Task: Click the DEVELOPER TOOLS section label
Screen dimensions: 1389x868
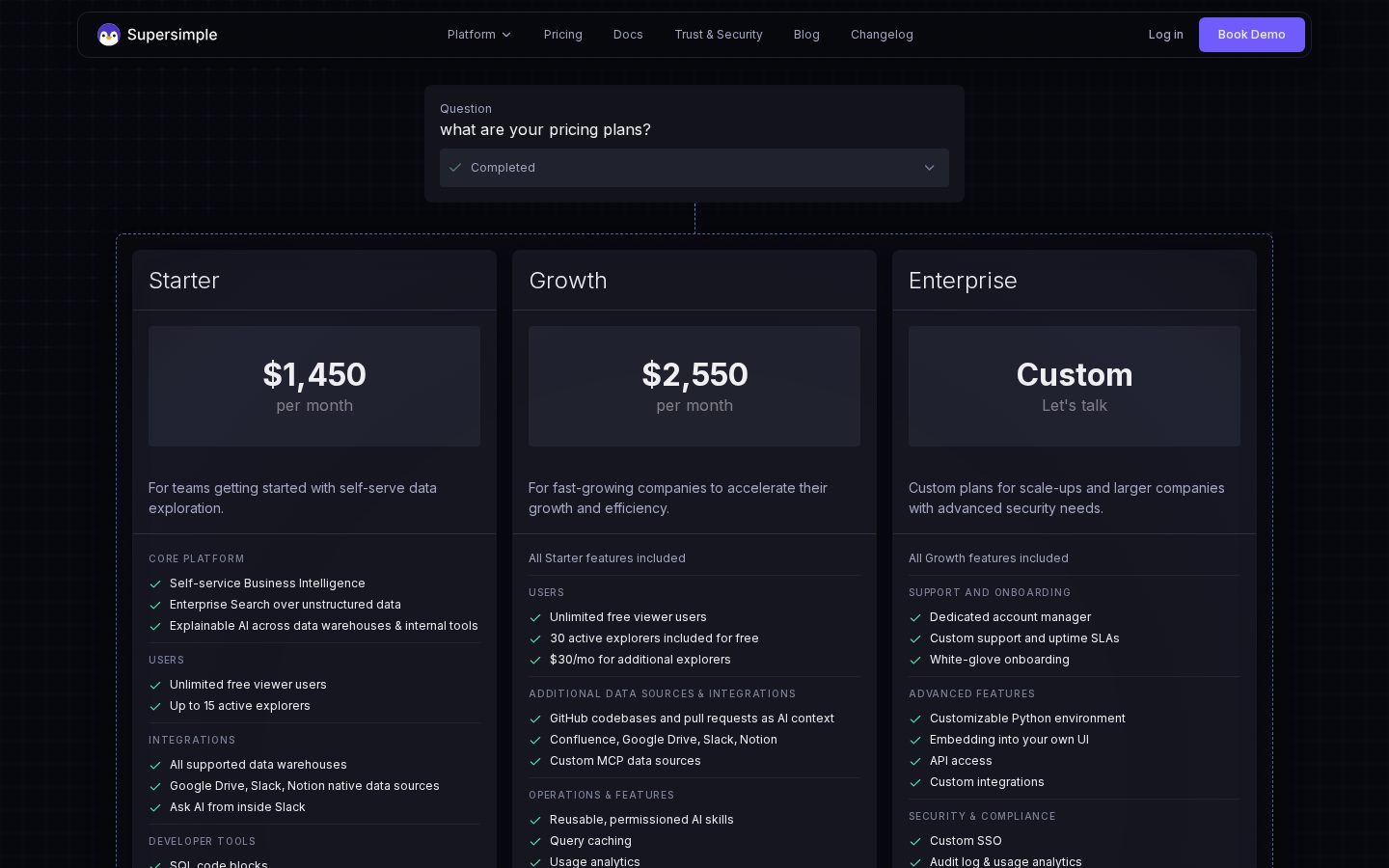Action: 202,842
